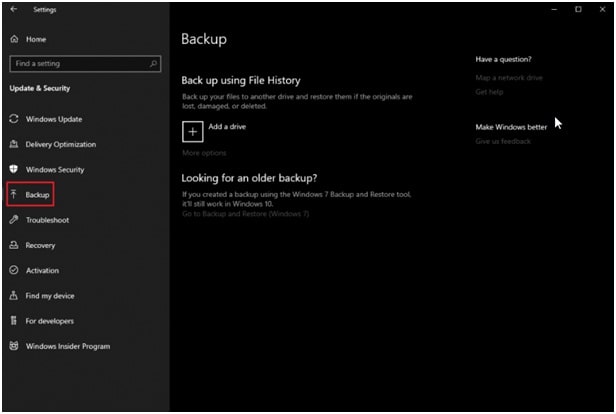Click the Get help link

pos(489,92)
